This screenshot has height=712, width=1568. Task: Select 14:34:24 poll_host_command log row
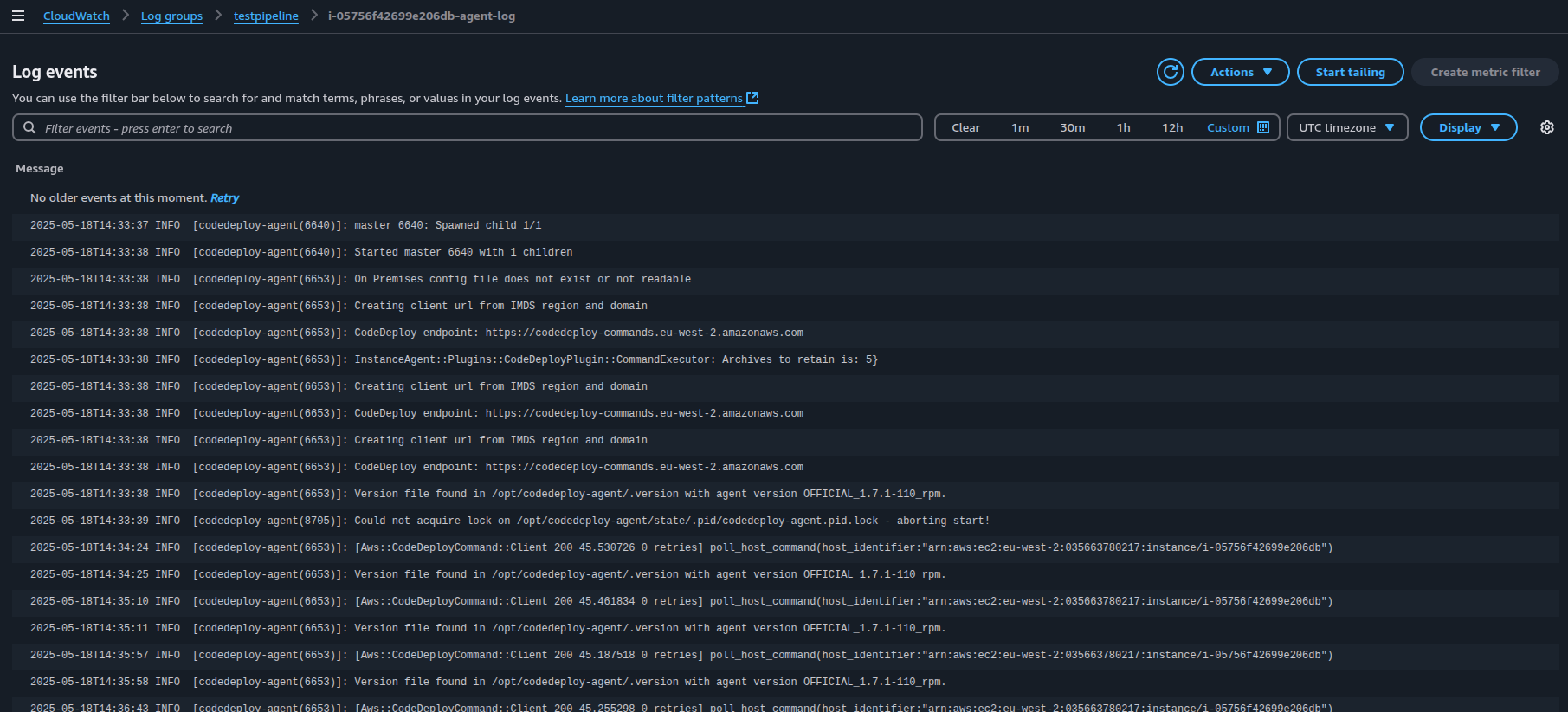click(785, 547)
